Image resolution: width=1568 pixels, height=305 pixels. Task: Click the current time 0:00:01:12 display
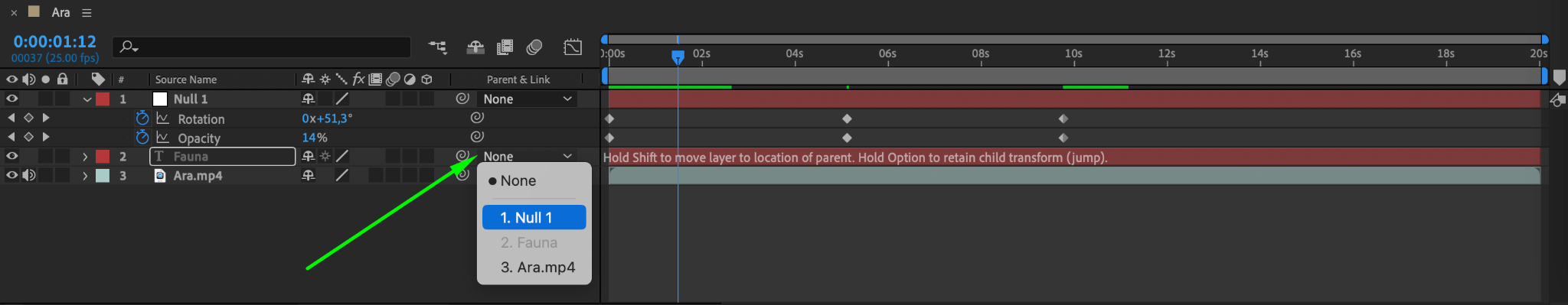(55, 41)
